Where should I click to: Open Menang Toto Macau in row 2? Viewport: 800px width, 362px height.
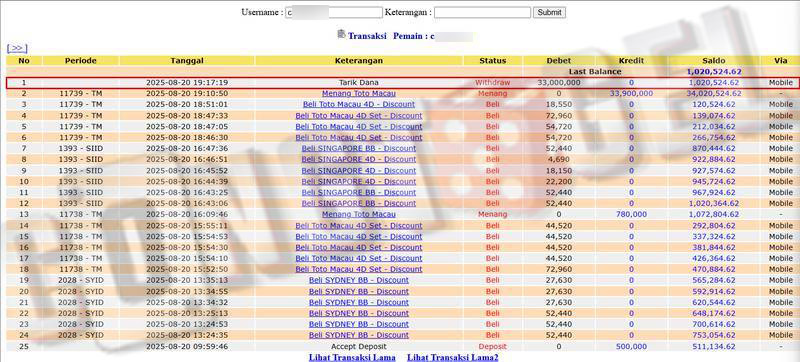[359, 93]
